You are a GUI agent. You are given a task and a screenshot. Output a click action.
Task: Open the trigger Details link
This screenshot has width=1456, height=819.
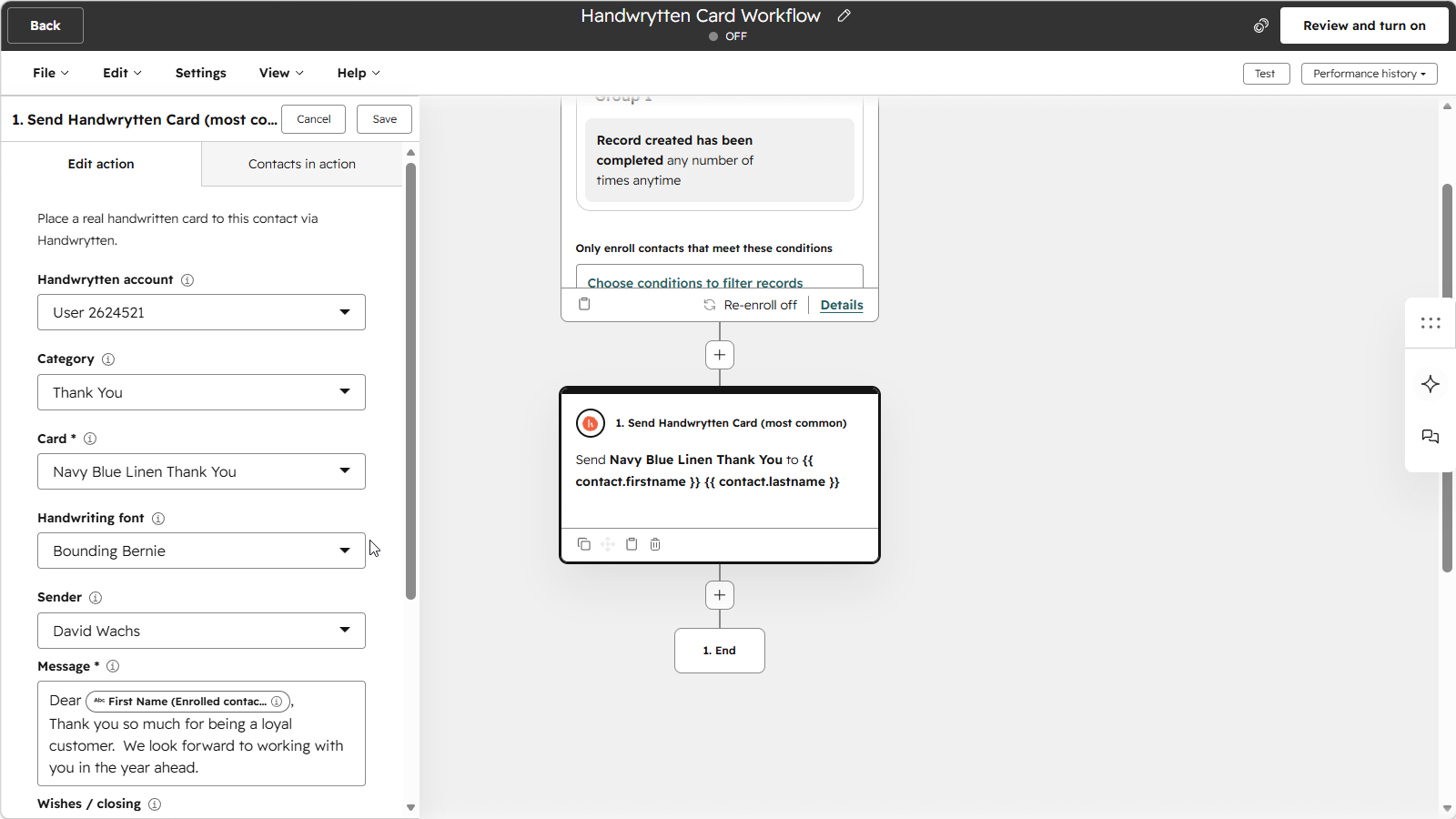point(842,305)
